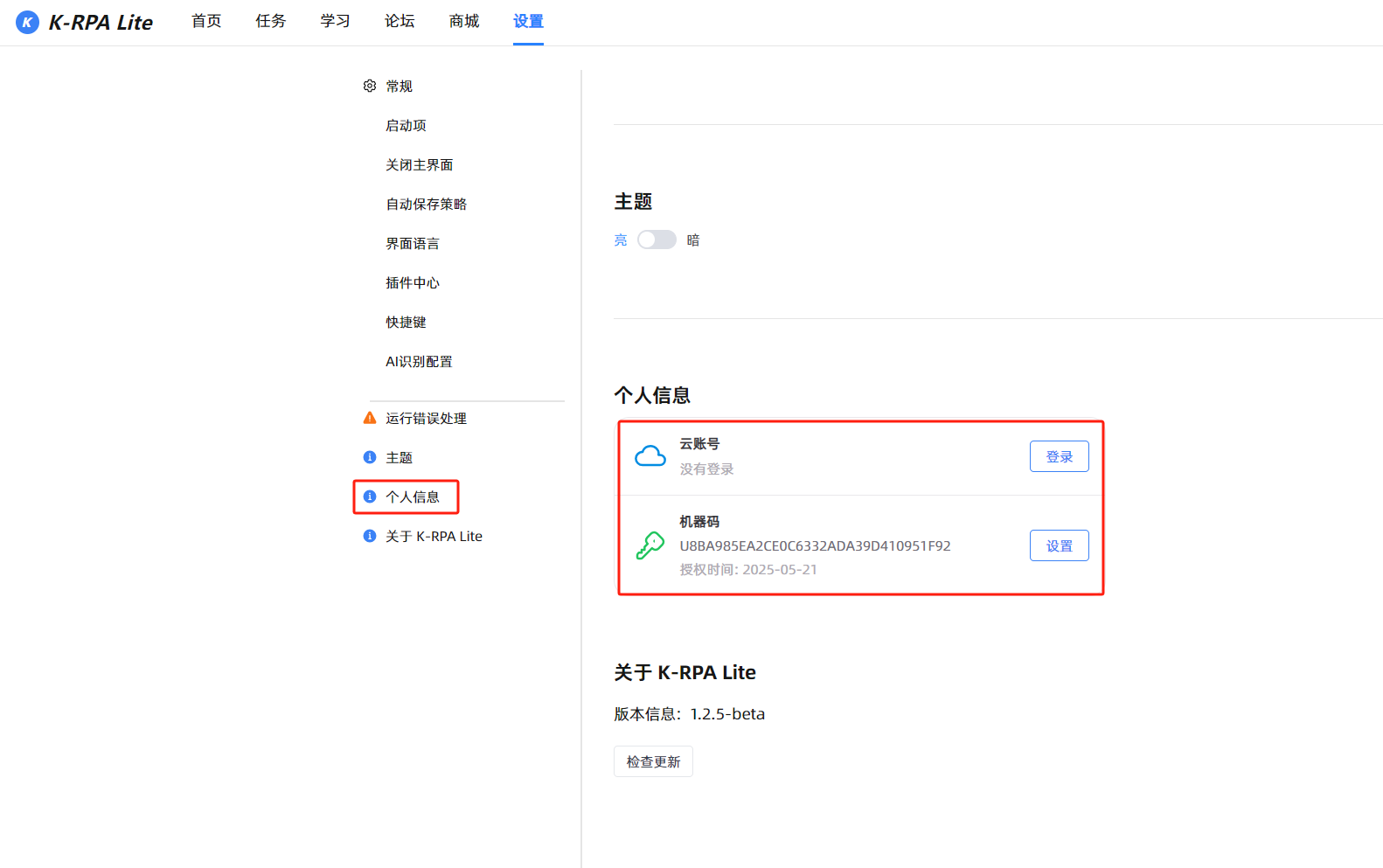Click the 没有登录 status text

707,469
